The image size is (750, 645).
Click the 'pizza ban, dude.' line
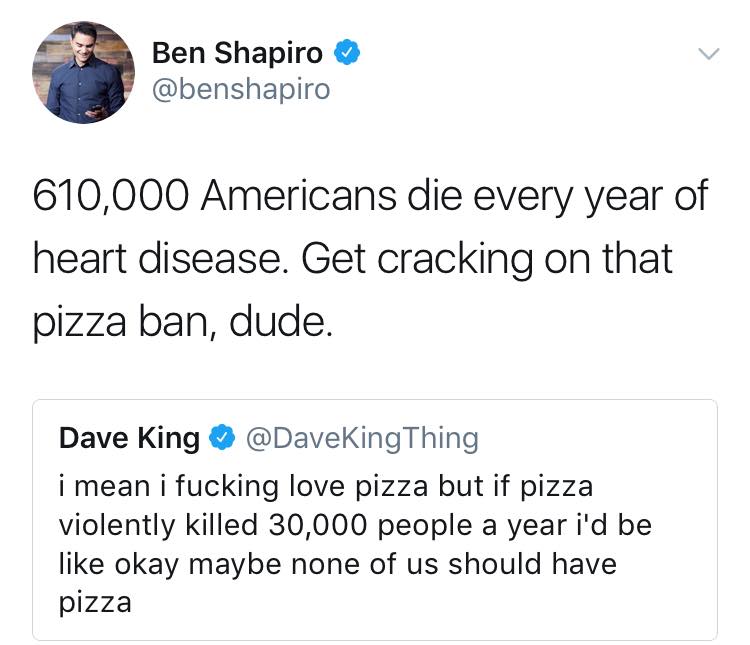coord(182,322)
